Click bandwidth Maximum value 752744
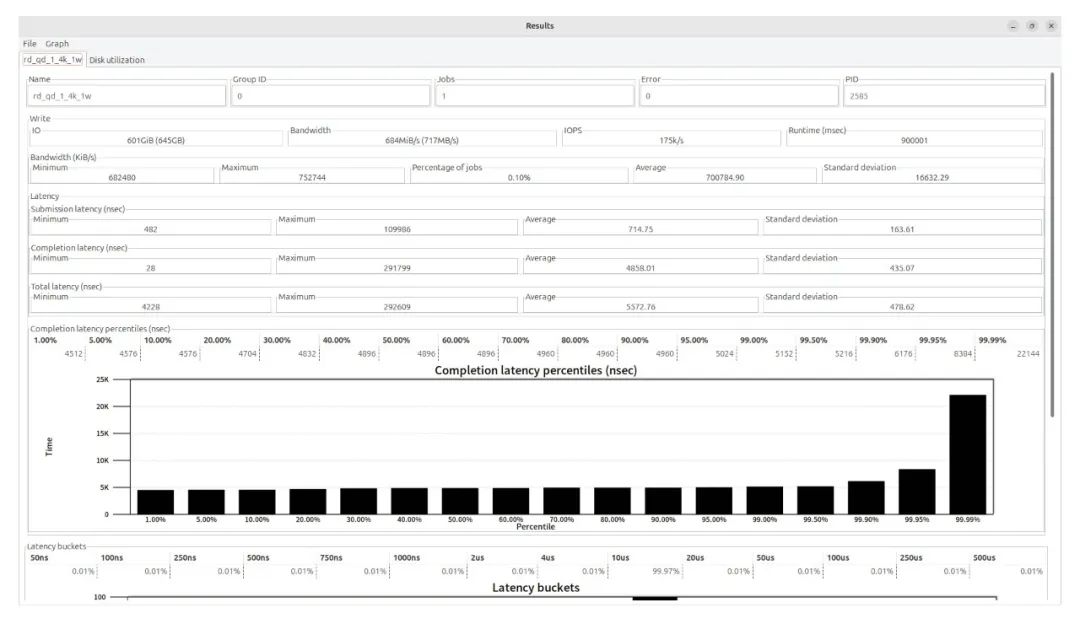This screenshot has width=1080, height=624. point(312,177)
